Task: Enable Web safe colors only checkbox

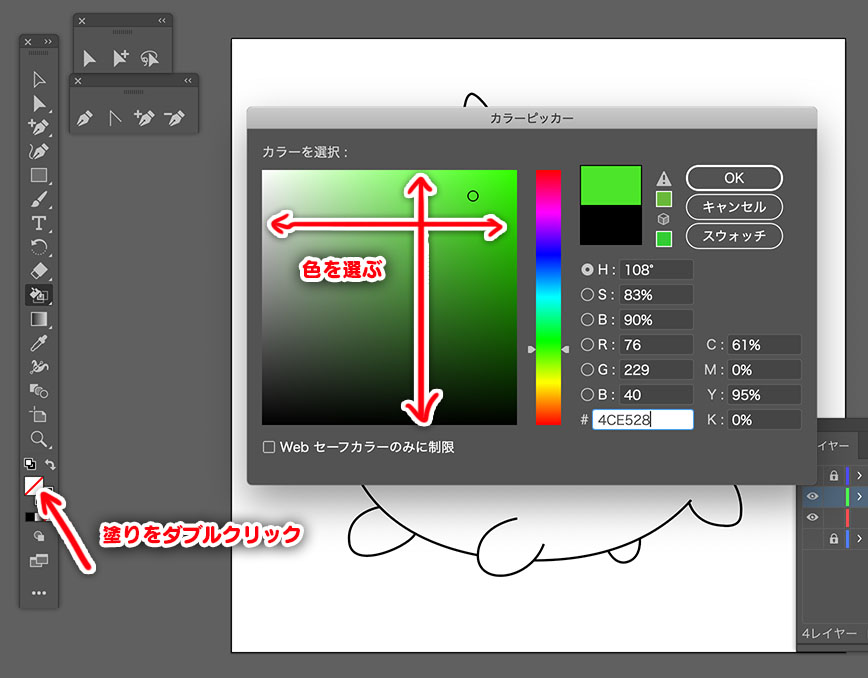Action: pos(268,447)
